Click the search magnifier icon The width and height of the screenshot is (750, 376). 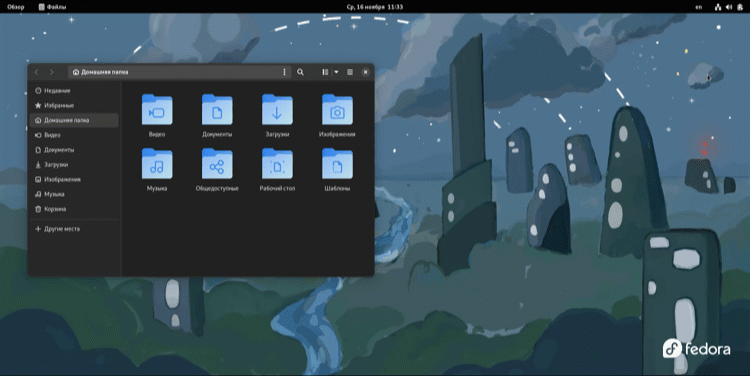tap(300, 72)
